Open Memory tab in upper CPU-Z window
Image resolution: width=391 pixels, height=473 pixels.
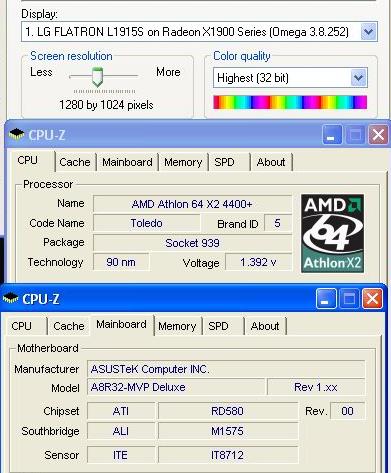point(183,162)
